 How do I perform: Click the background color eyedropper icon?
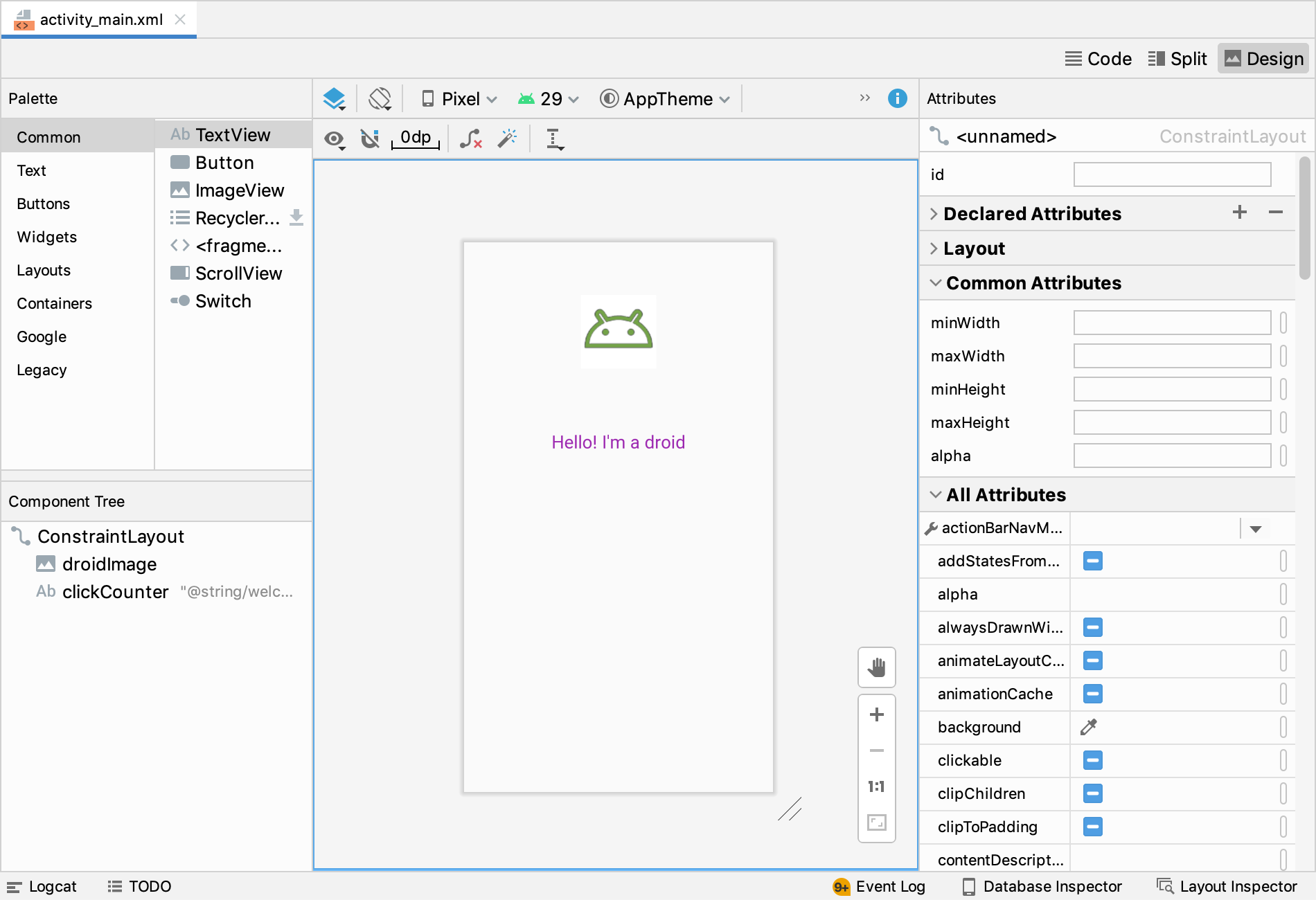[x=1089, y=727]
